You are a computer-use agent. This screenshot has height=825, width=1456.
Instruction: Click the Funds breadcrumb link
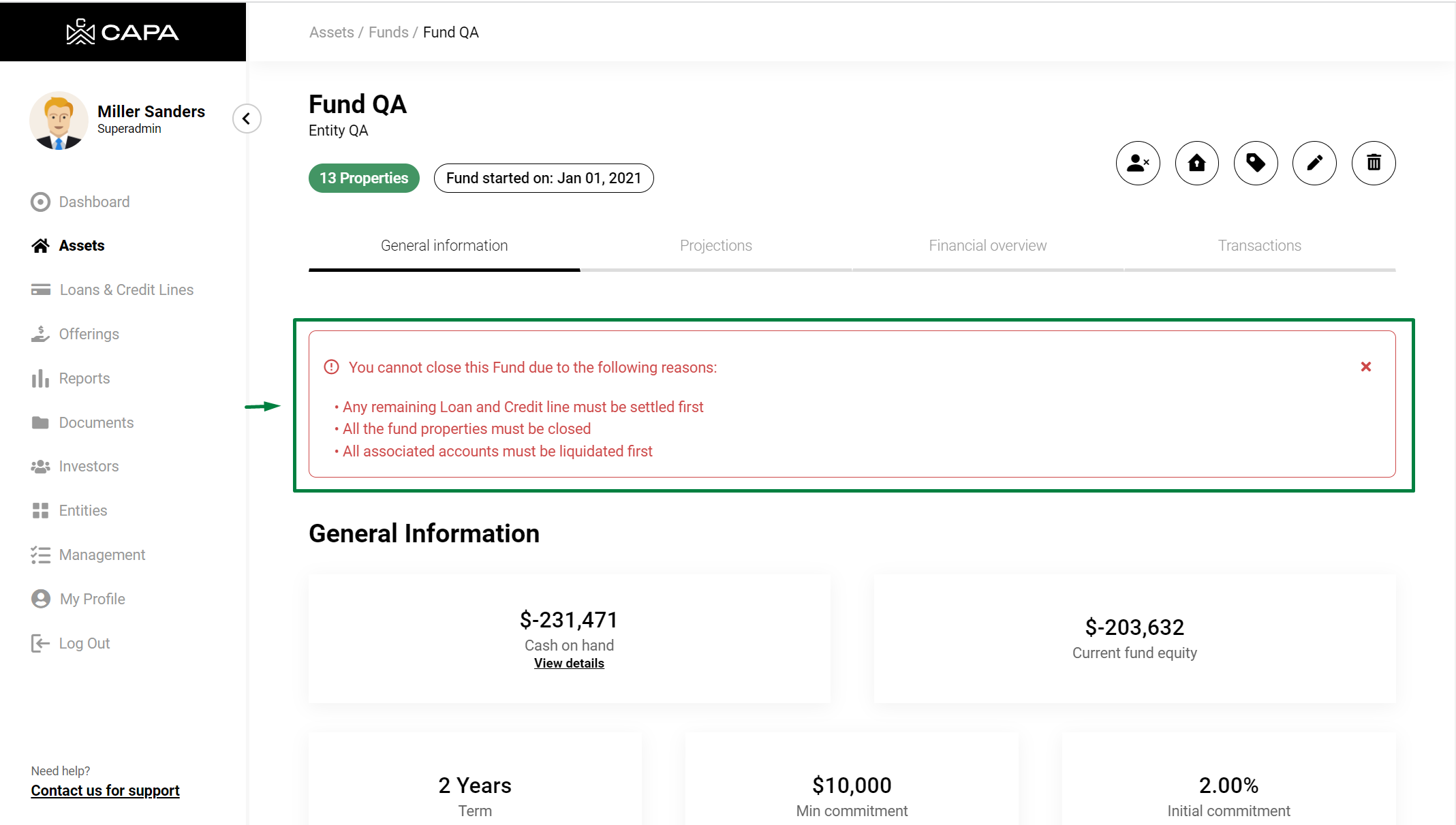(x=388, y=33)
